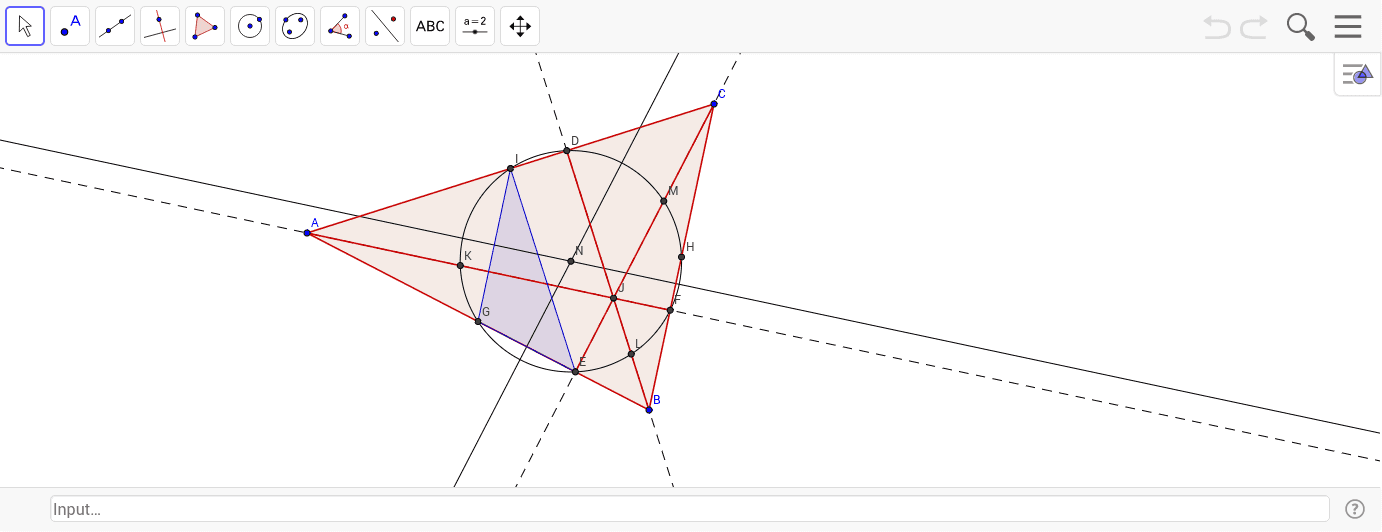1382x532 pixels.
Task: Open the input help question mark
Action: (1355, 509)
